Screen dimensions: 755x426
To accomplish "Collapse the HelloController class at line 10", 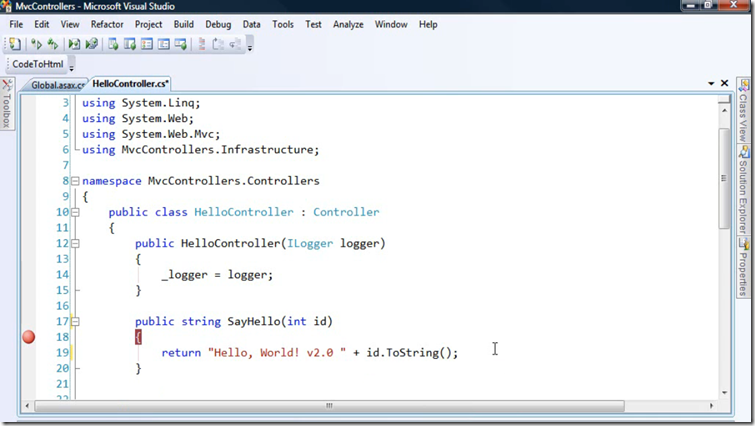I will [75, 212].
